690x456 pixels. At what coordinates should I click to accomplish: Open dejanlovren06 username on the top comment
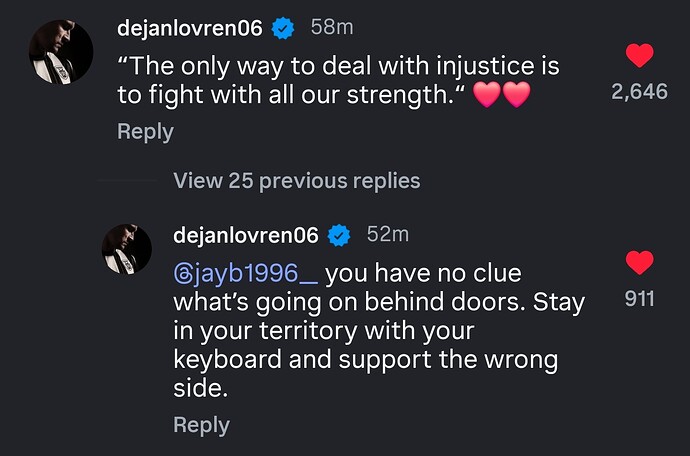coord(190,29)
